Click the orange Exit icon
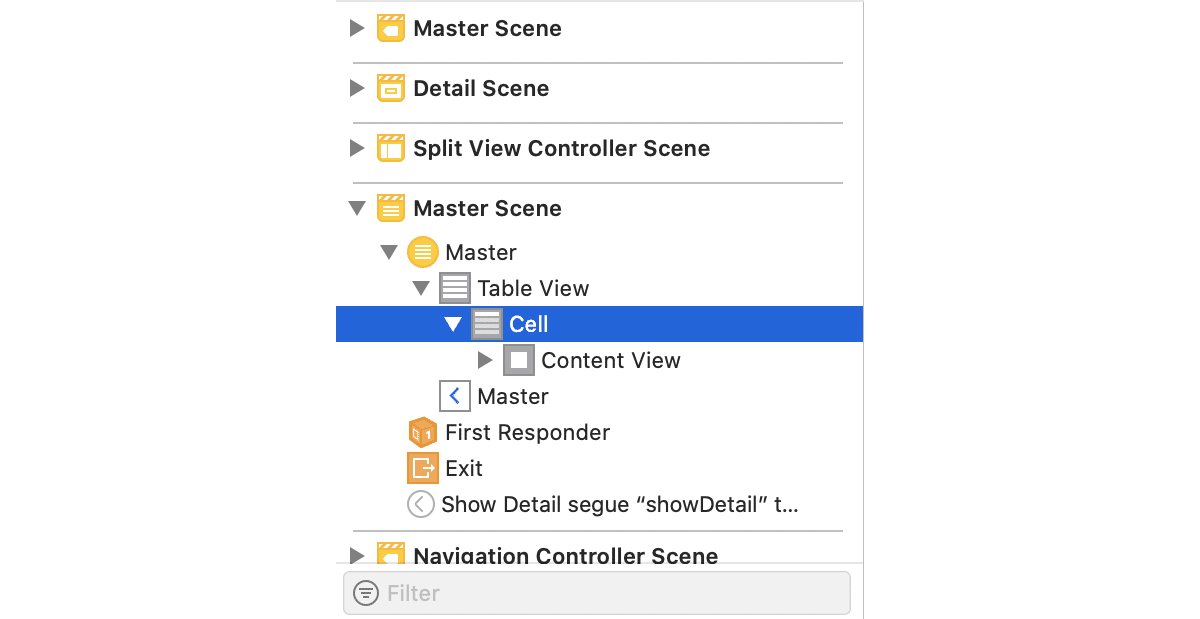 422,468
